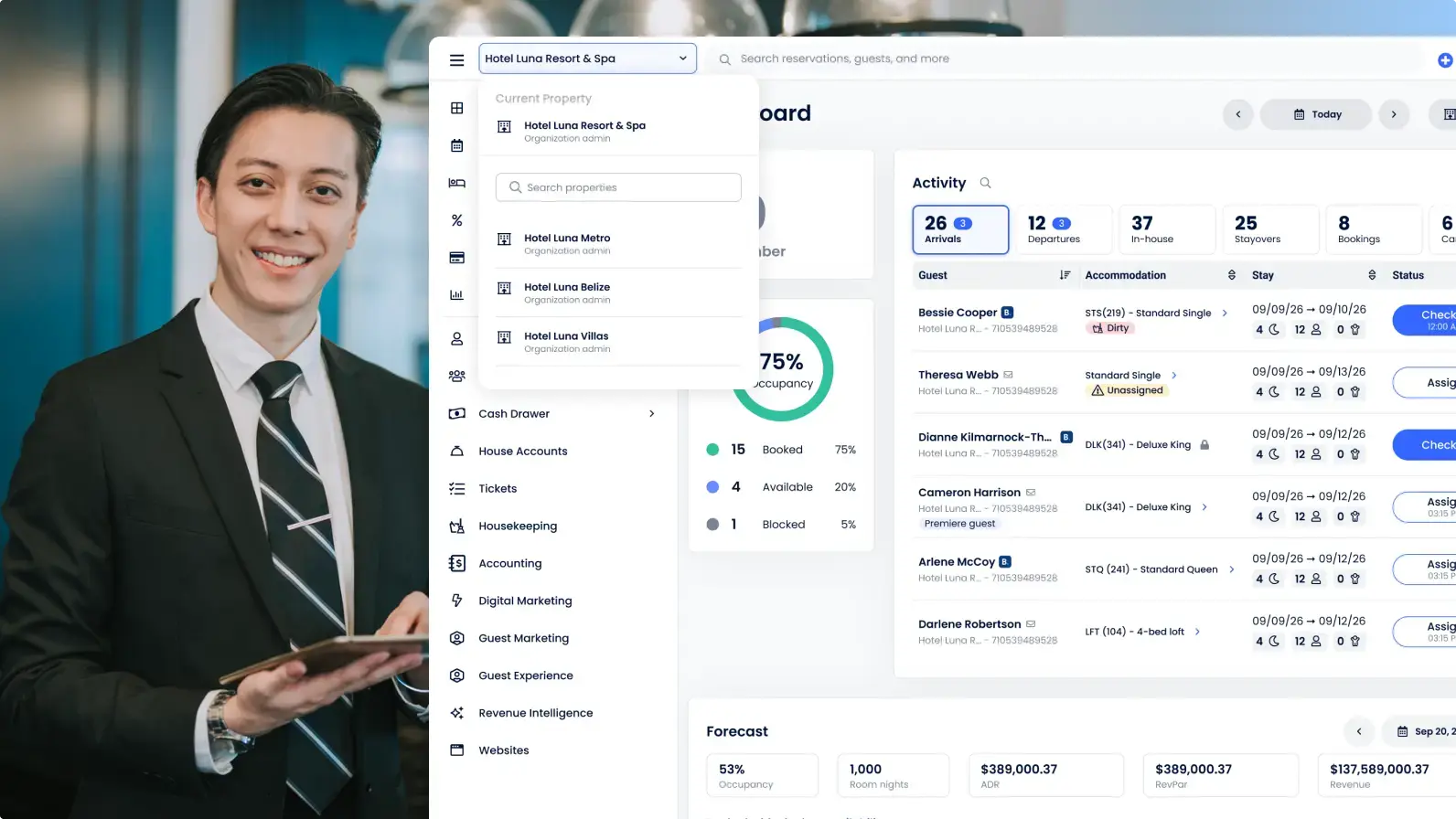This screenshot has width=1456, height=819.
Task: Click the bed icon in sidebar
Action: (456, 183)
